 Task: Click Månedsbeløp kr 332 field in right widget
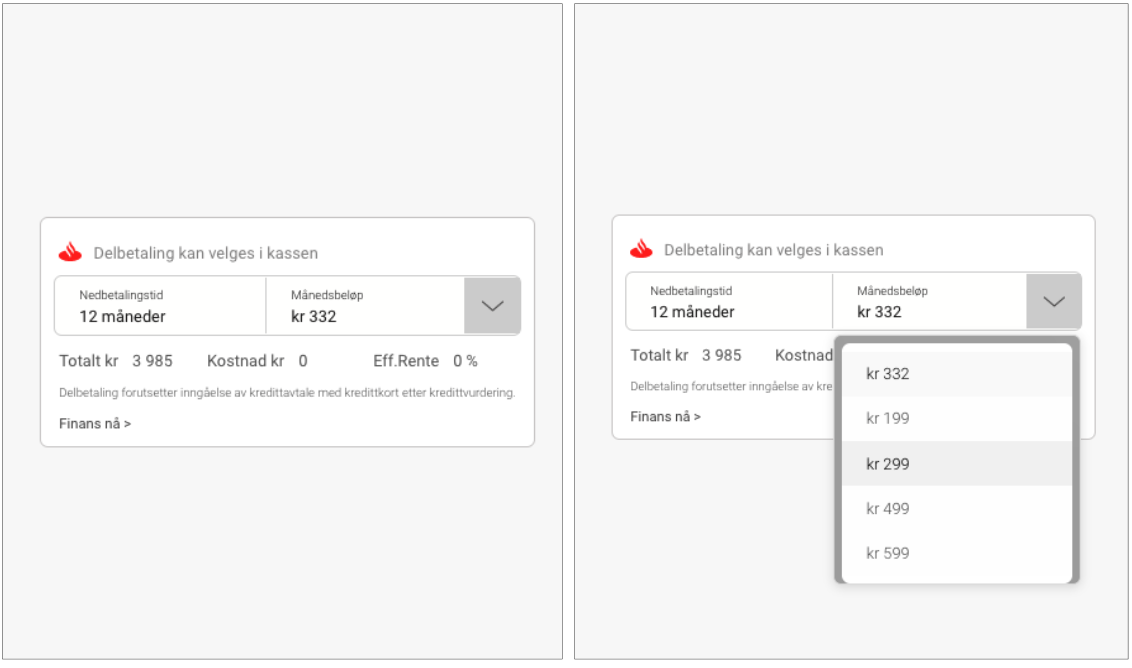(x=930, y=301)
